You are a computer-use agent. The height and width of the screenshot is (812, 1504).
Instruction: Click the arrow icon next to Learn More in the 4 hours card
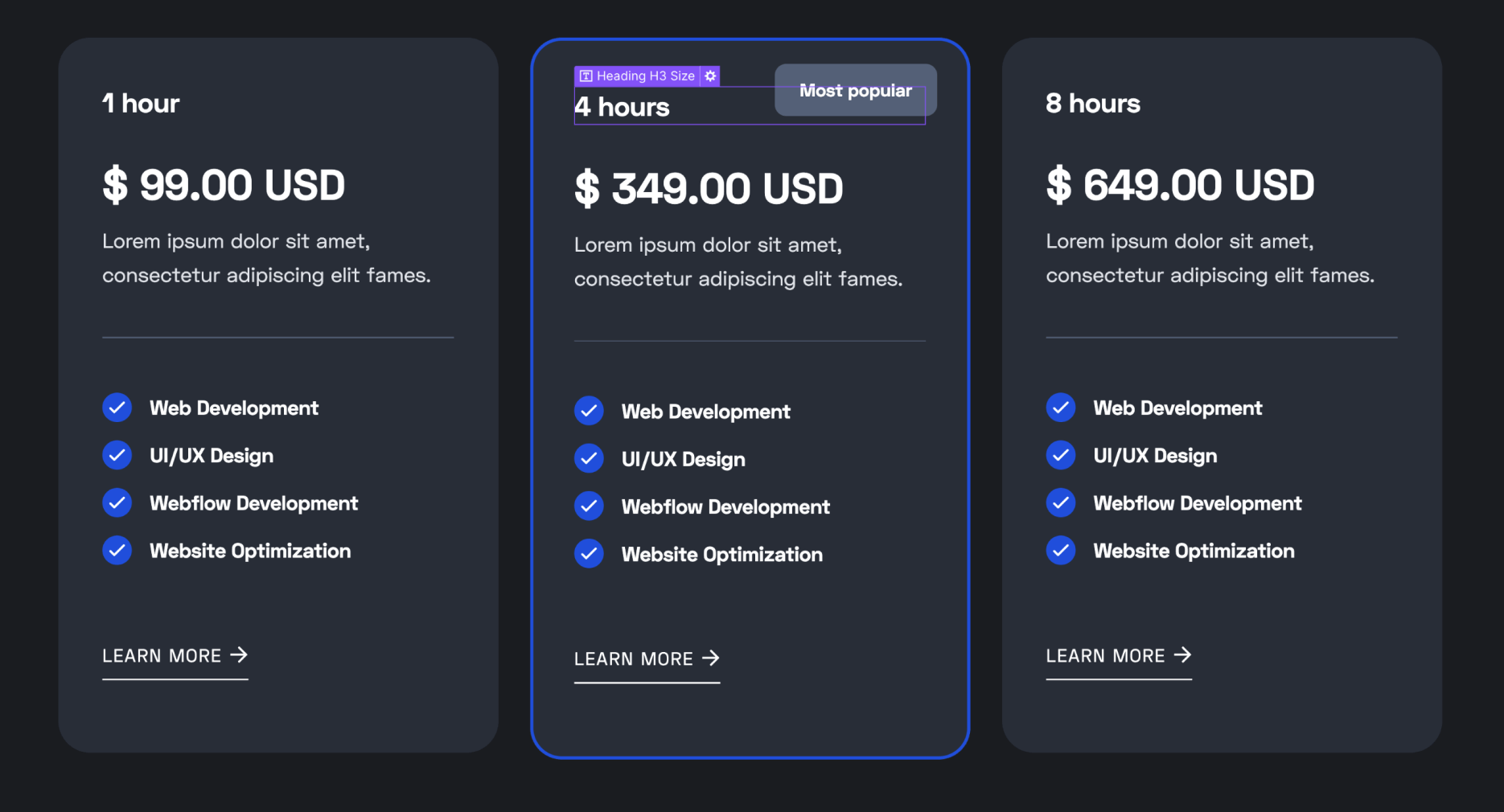pos(712,658)
